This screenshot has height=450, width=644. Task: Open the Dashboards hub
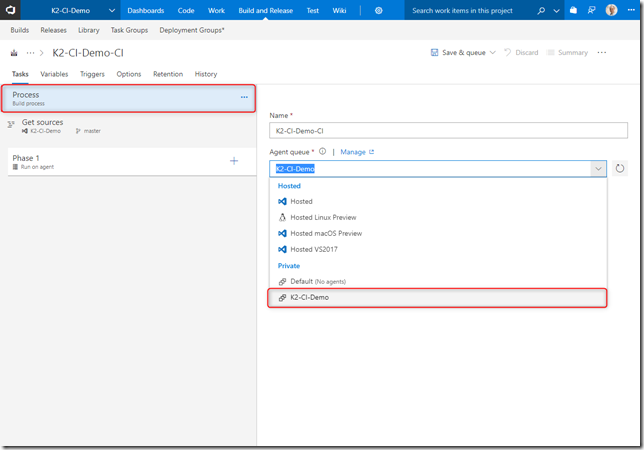click(x=145, y=11)
